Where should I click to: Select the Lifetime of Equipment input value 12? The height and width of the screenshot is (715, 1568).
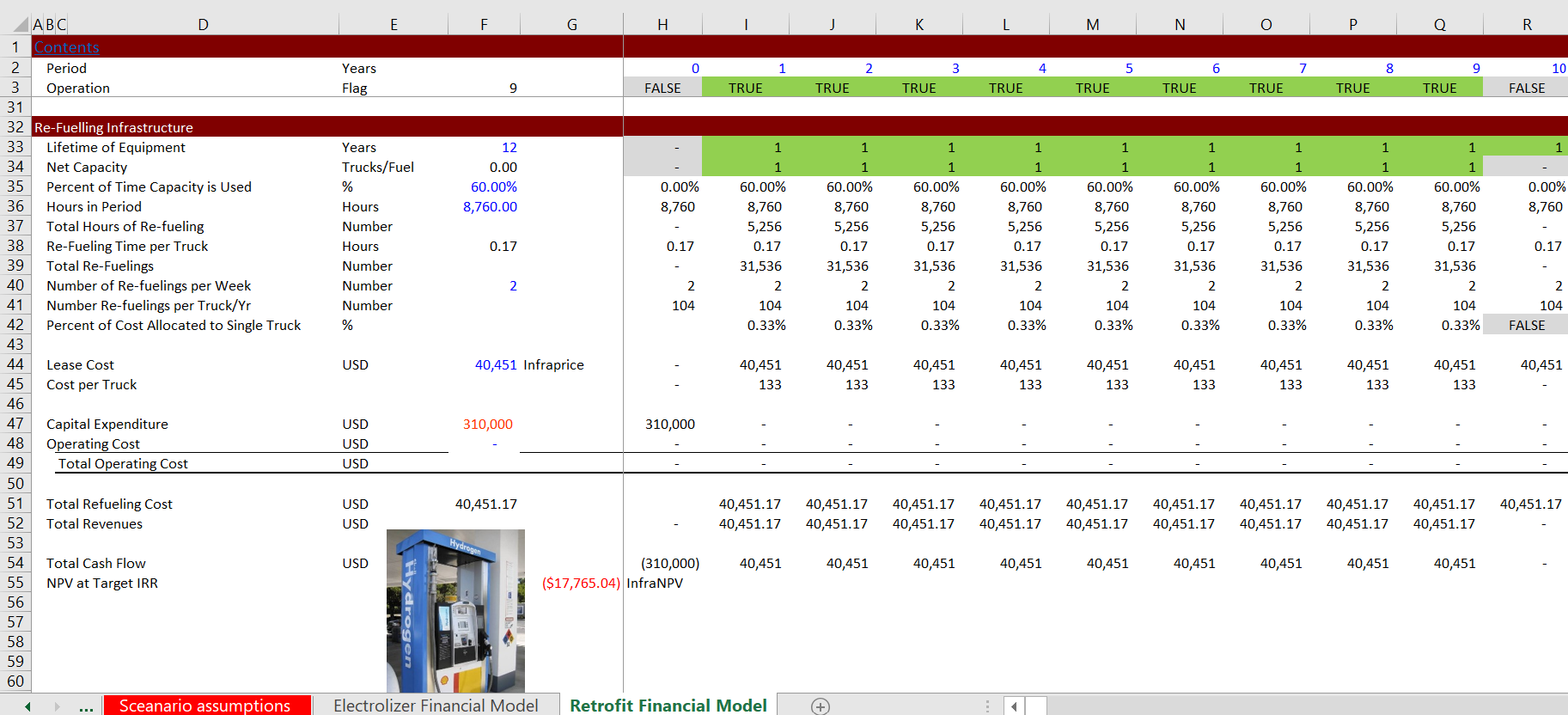(x=509, y=147)
